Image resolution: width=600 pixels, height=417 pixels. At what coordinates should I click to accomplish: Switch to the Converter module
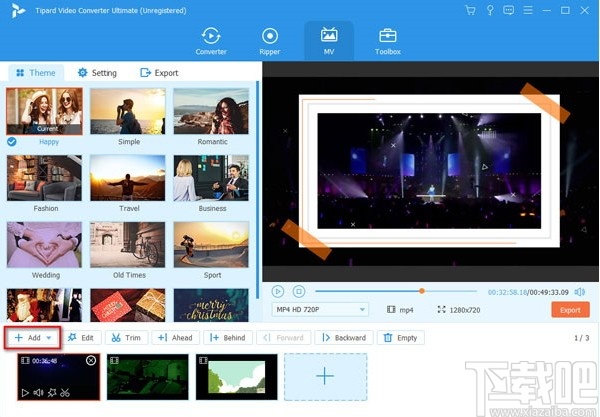[x=211, y=41]
